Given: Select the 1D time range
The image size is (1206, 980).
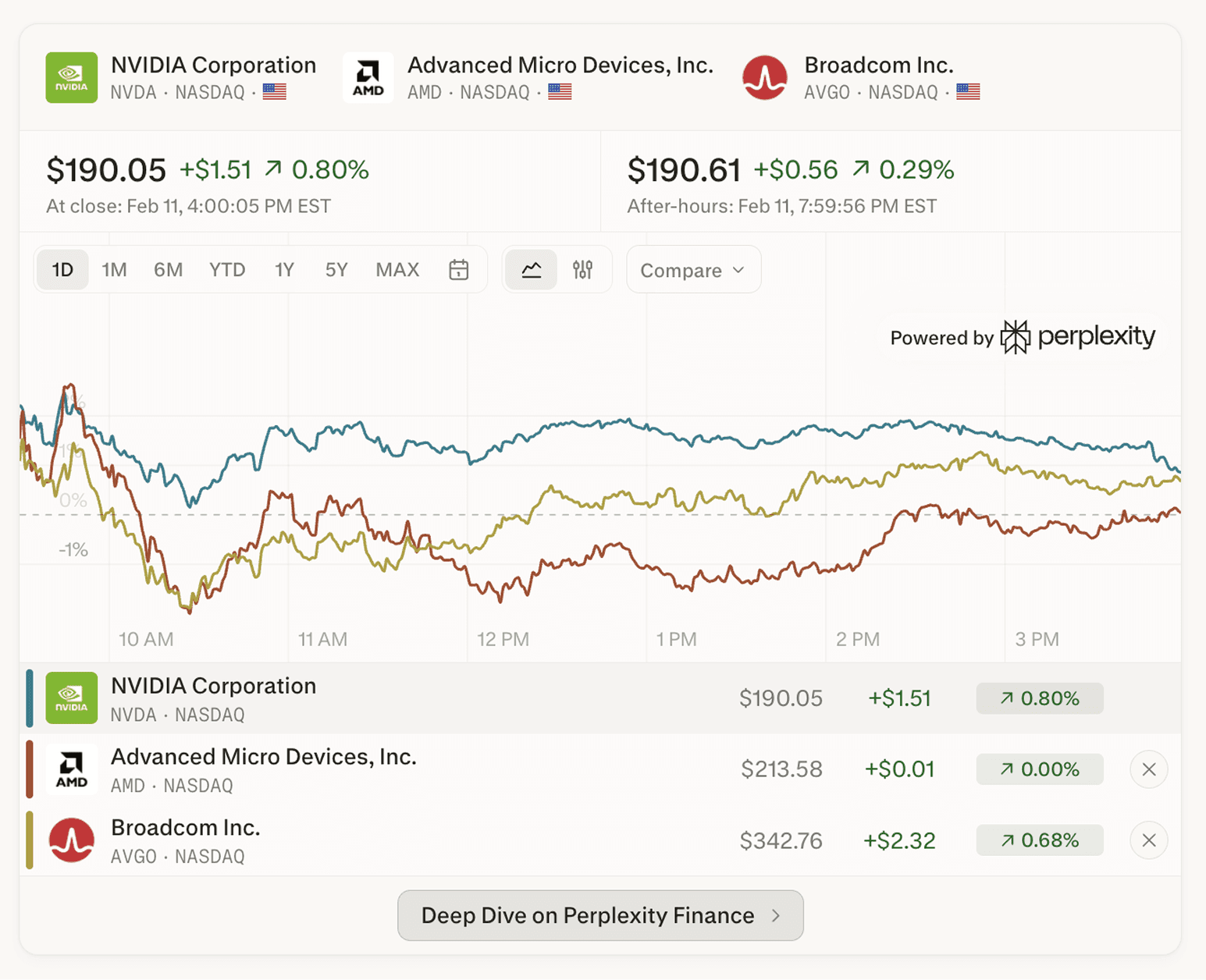Looking at the screenshot, I should [62, 270].
